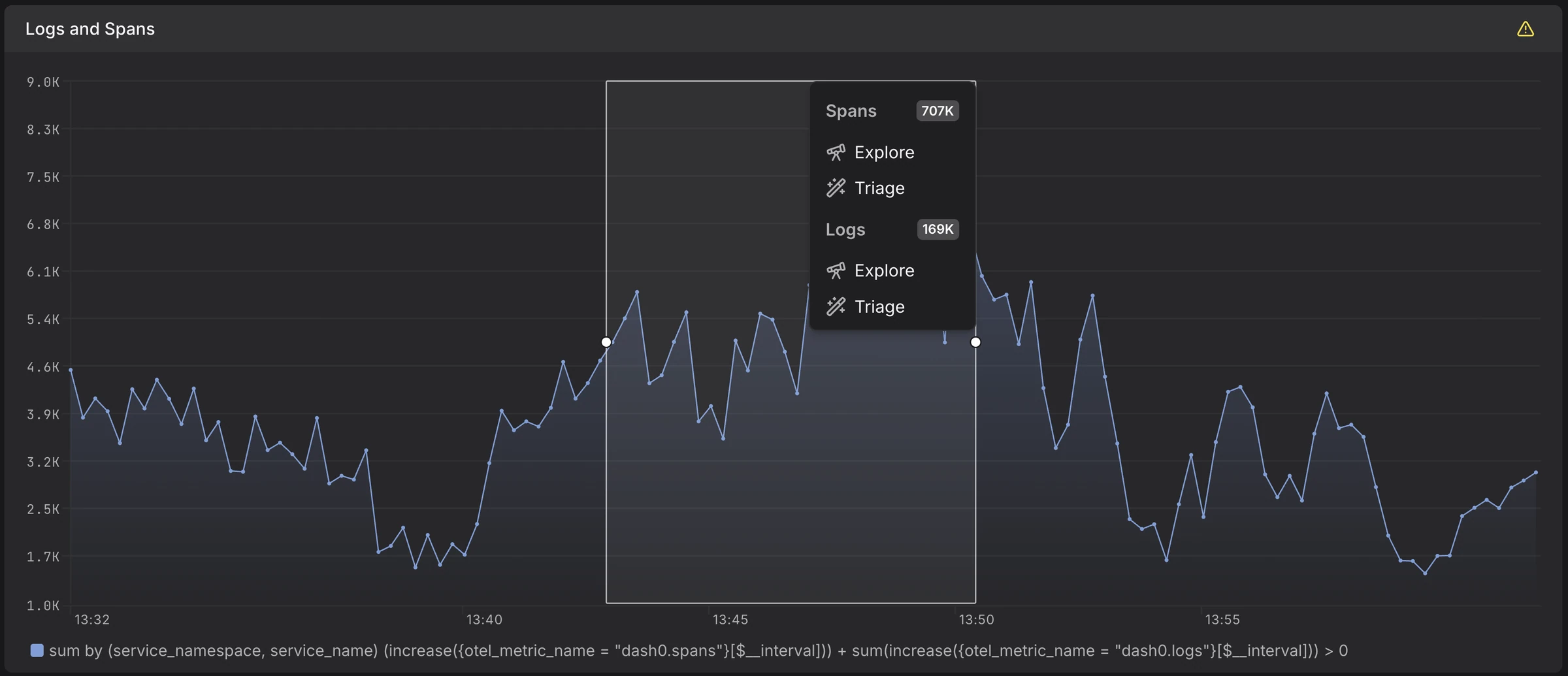
Task: Click the 'Spans' section header in popup
Action: tap(851, 111)
